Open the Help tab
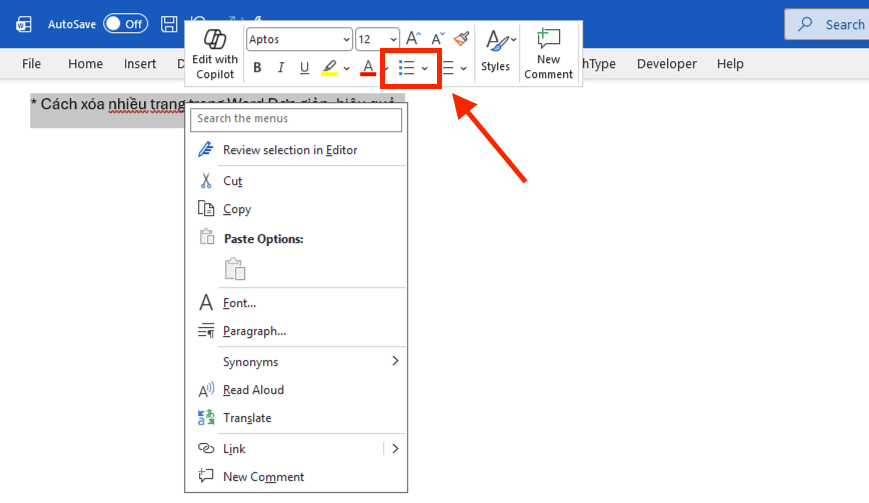Viewport: 869px width, 503px height. tap(730, 64)
